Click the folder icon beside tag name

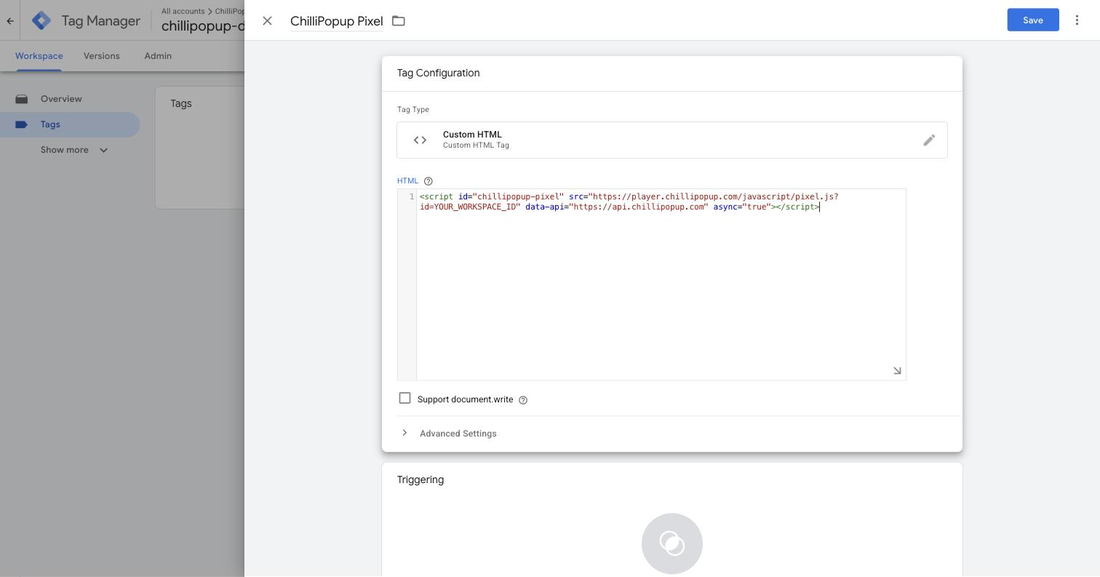click(x=398, y=21)
